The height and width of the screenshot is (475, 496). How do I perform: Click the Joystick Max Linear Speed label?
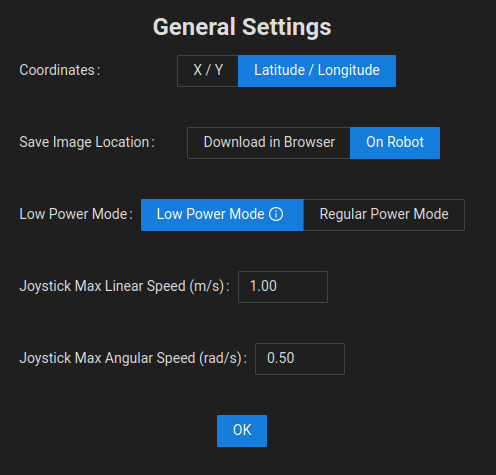(124, 286)
